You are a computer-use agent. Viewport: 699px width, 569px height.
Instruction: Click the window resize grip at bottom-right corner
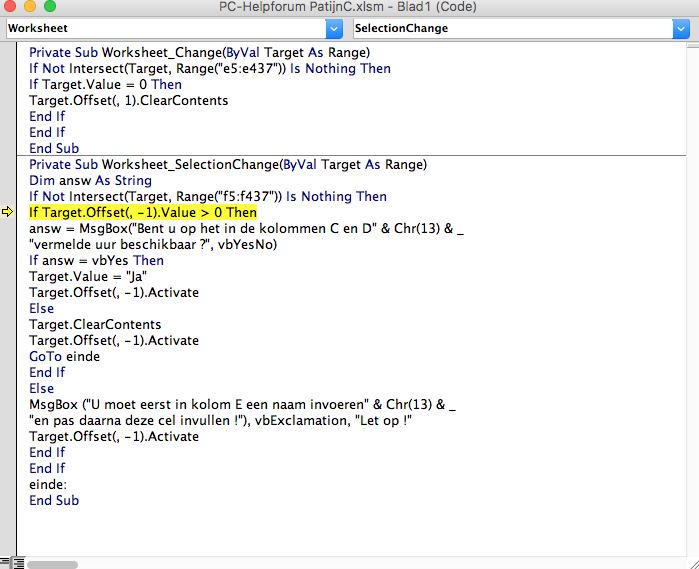coord(693,564)
